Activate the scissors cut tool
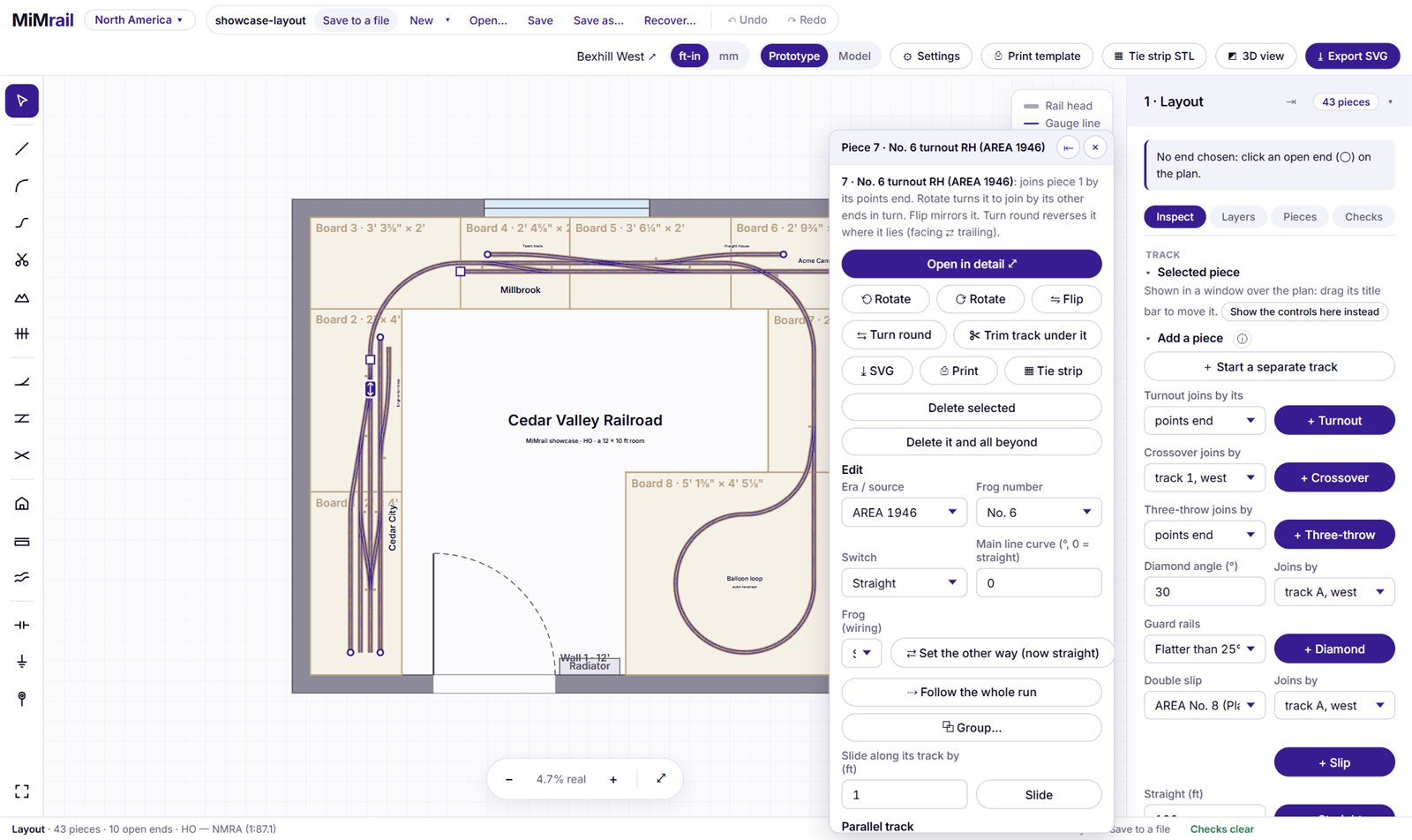The height and width of the screenshot is (840, 1412). (x=22, y=260)
